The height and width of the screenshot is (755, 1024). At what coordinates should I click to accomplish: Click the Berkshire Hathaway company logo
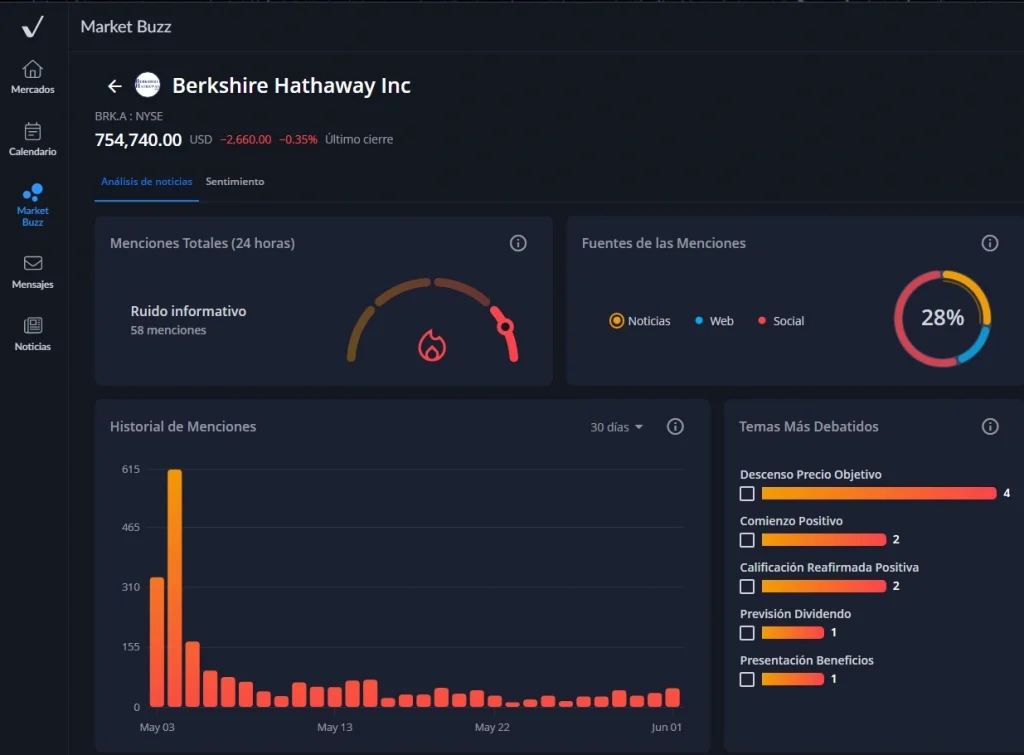[147, 85]
